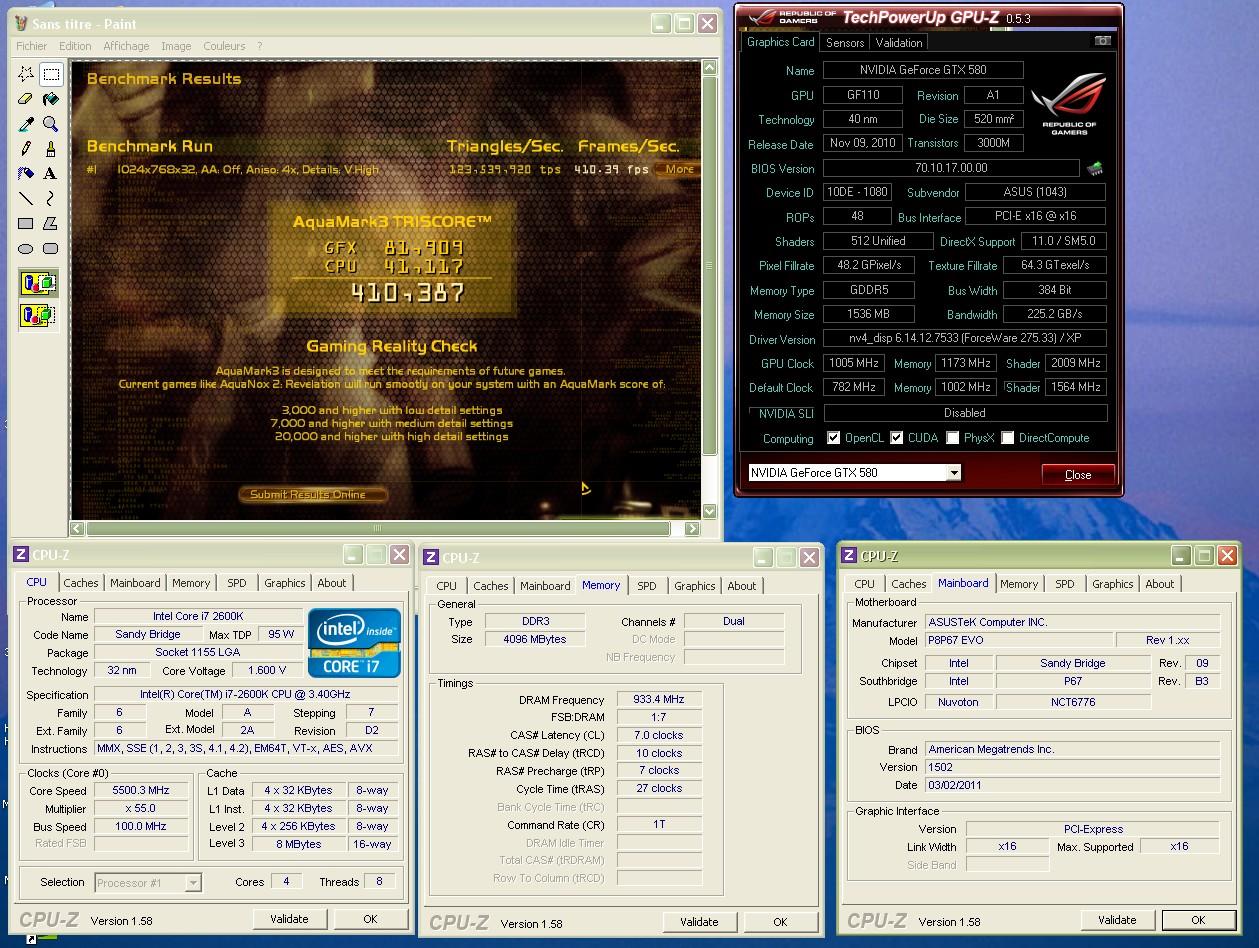
Task: Click Validate in the Mainboard CPU-Z window
Action: coord(1117,920)
